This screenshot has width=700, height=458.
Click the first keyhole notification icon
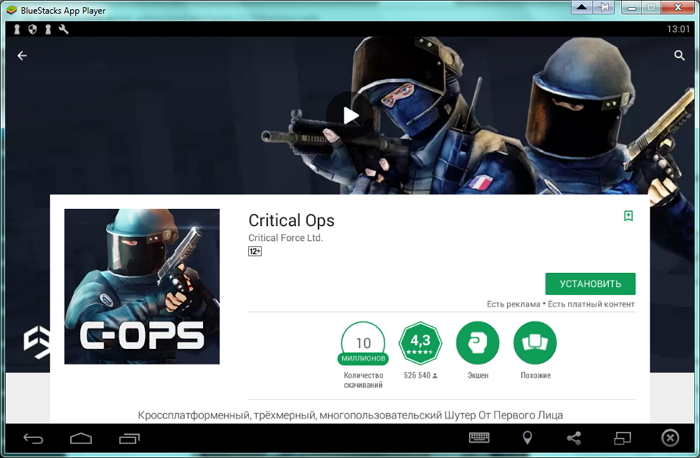[17, 29]
